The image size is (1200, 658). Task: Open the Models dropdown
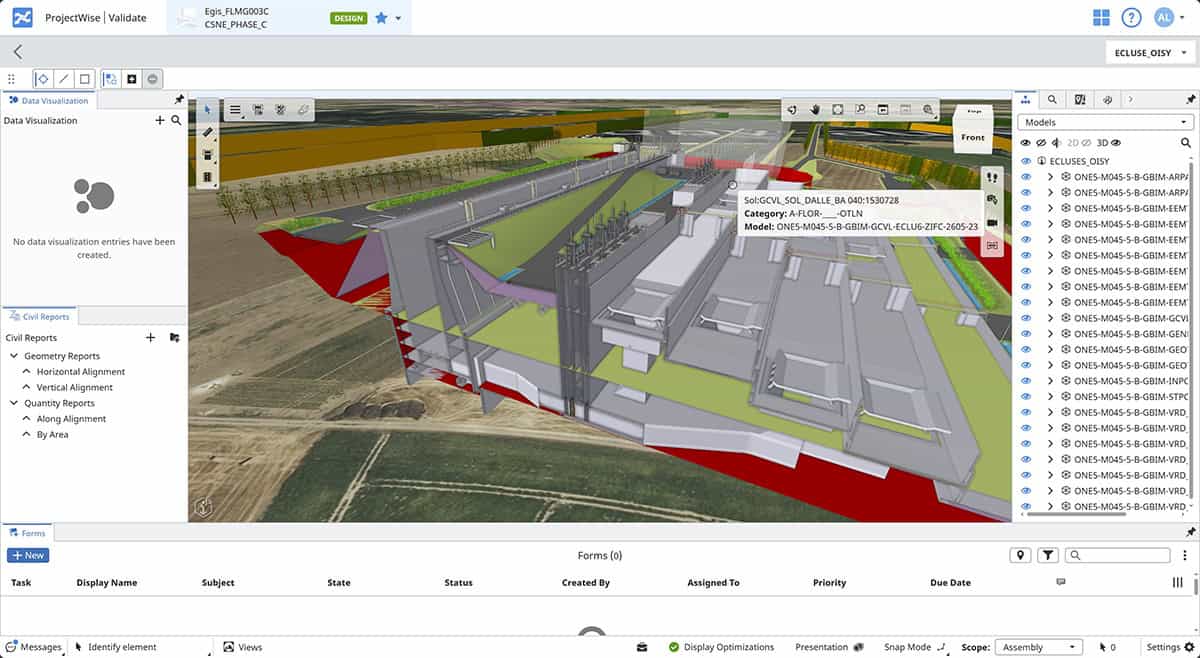tap(1104, 122)
